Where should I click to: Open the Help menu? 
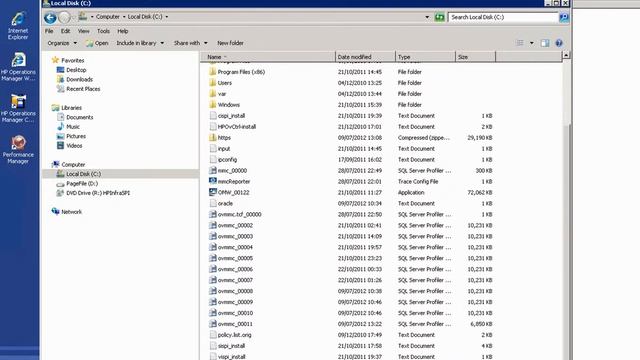coord(123,31)
